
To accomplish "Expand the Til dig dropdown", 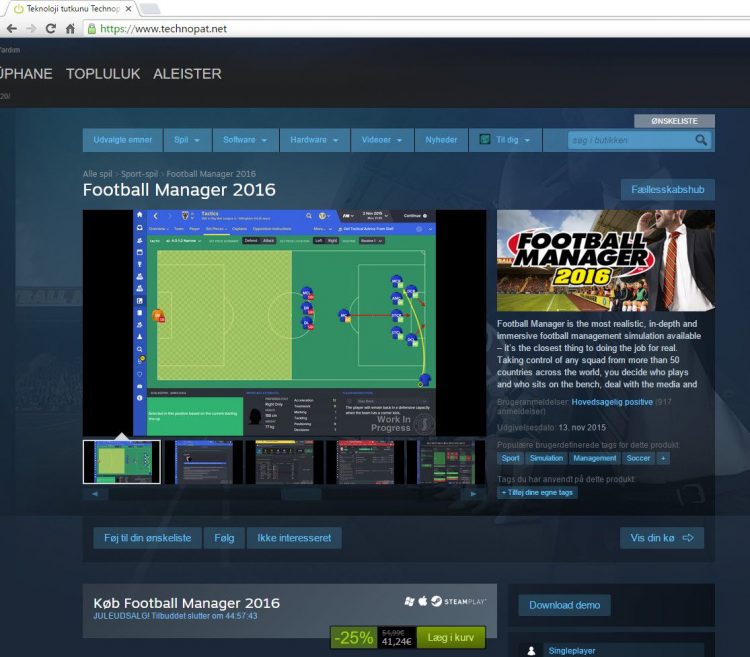I will [x=505, y=140].
